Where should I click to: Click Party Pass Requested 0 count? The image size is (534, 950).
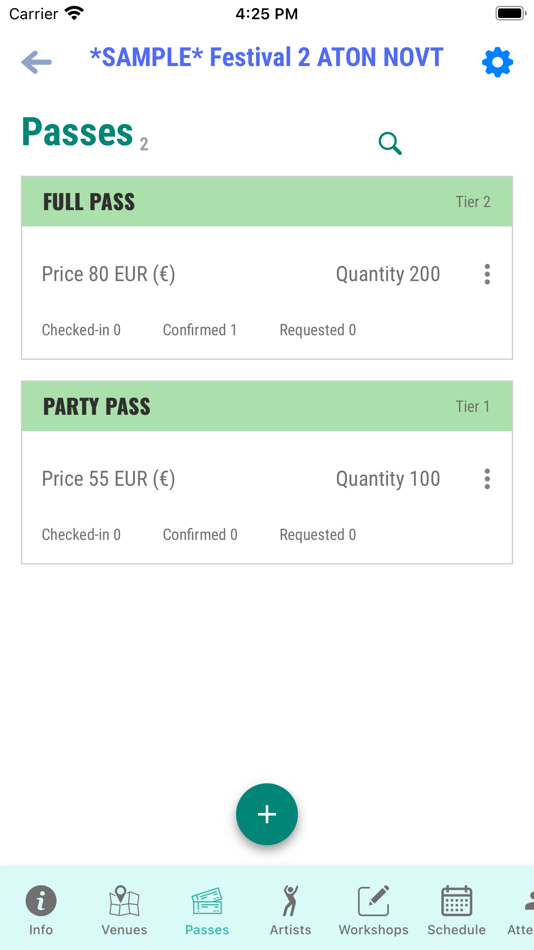click(x=318, y=535)
